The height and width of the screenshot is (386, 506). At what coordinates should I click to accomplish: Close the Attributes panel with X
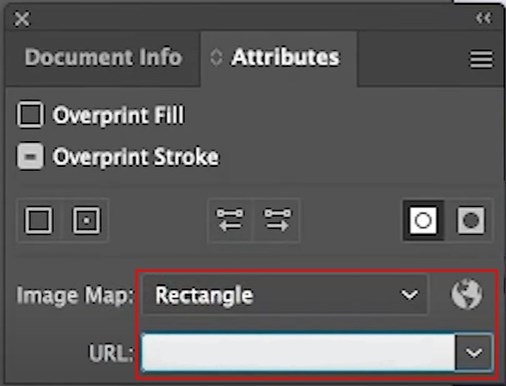[x=22, y=19]
